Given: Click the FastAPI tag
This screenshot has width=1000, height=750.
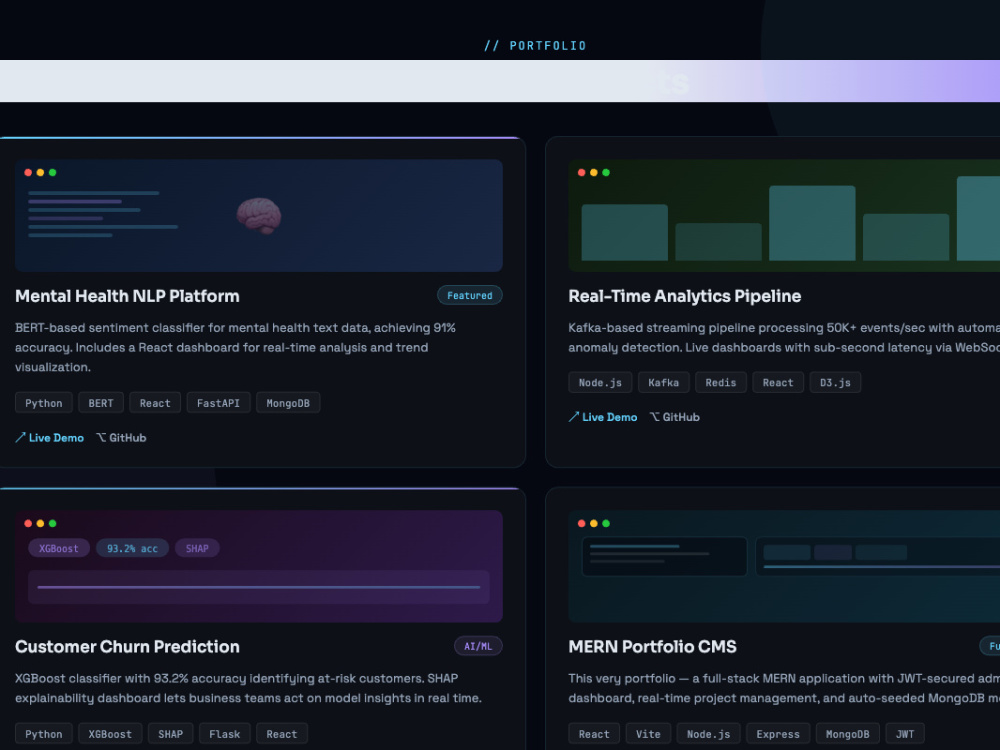Looking at the screenshot, I should pos(218,403).
